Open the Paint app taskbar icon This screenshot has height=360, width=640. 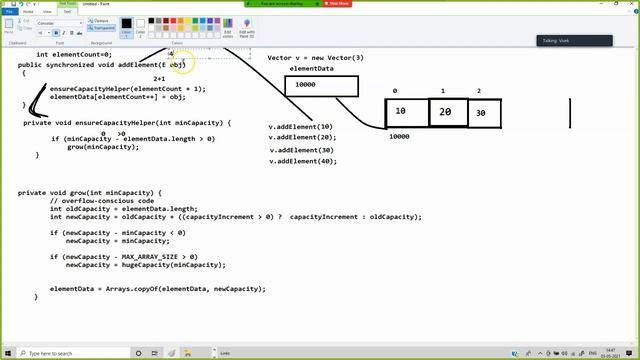pyautogui.click(x=171, y=353)
